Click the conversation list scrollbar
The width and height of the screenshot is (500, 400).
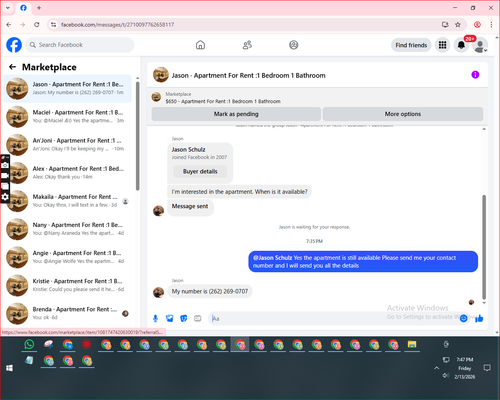click(137, 136)
